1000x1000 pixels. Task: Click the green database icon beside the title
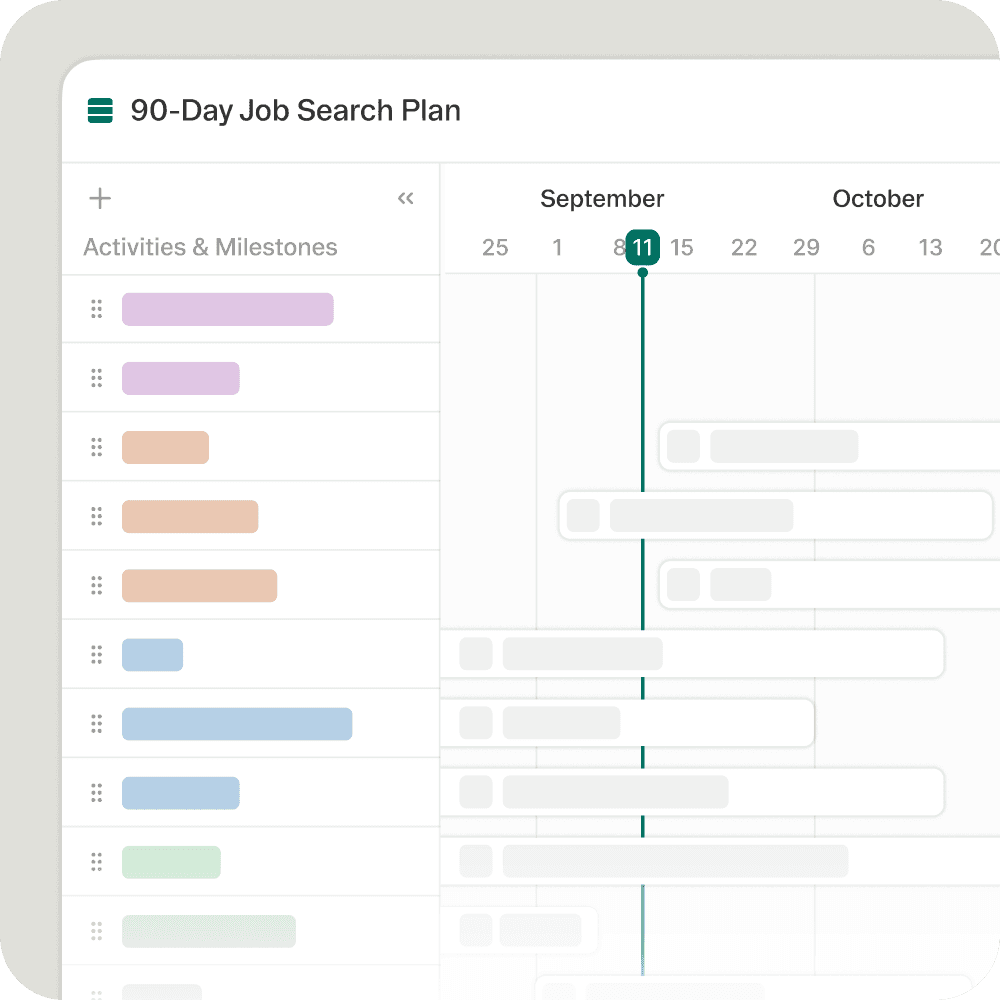click(x=100, y=110)
